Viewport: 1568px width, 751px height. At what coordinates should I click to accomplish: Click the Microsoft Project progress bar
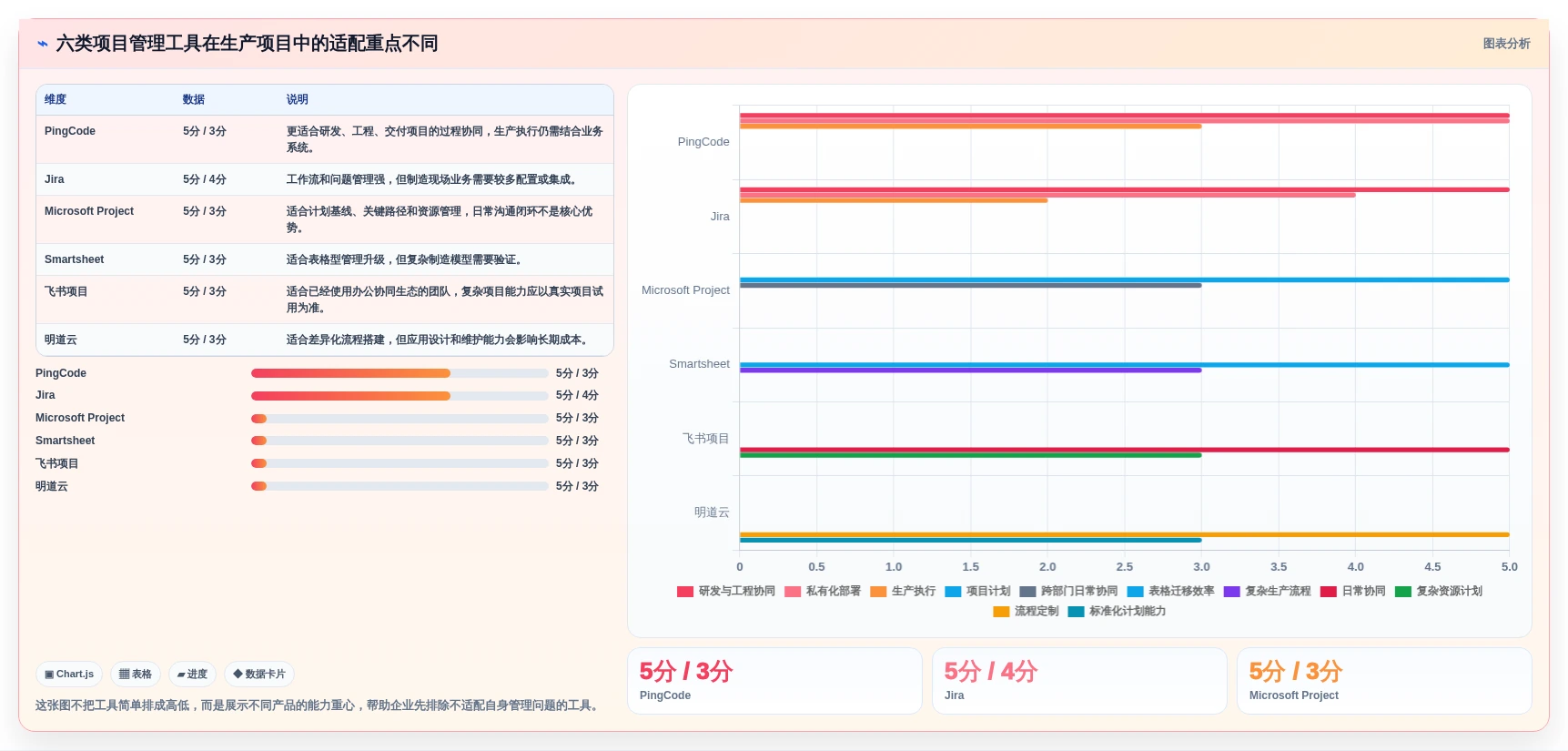tap(400, 419)
